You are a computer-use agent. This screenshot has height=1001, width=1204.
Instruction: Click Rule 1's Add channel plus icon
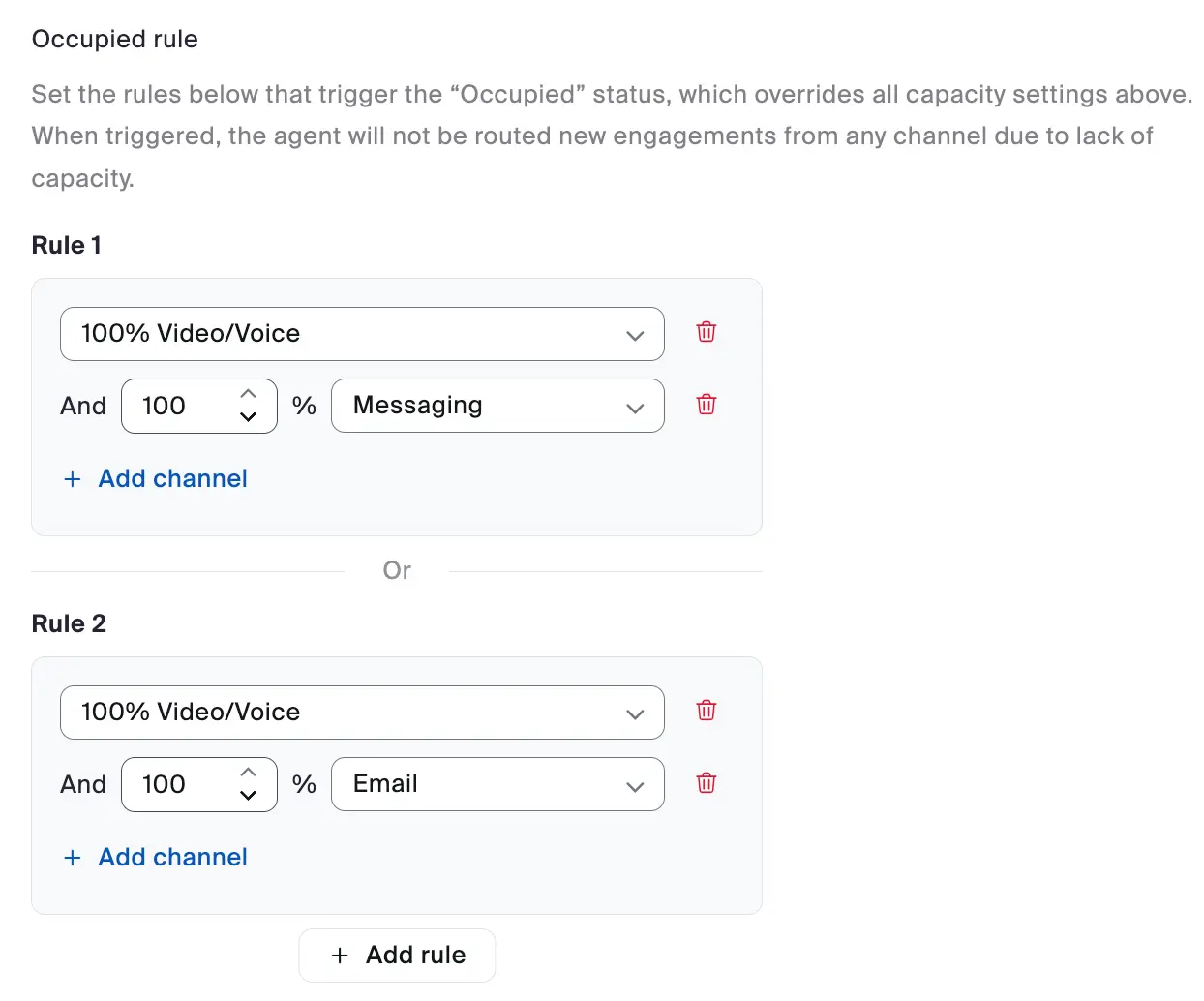[x=73, y=479]
